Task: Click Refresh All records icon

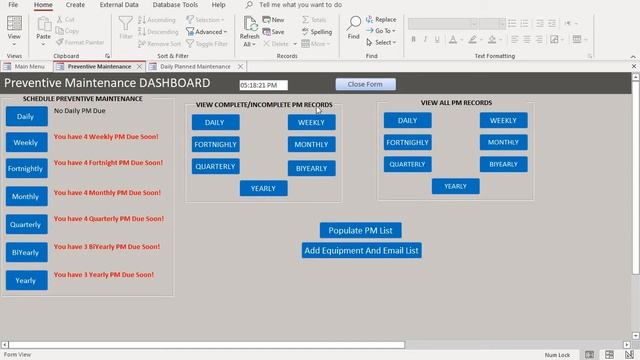Action: pos(249,24)
